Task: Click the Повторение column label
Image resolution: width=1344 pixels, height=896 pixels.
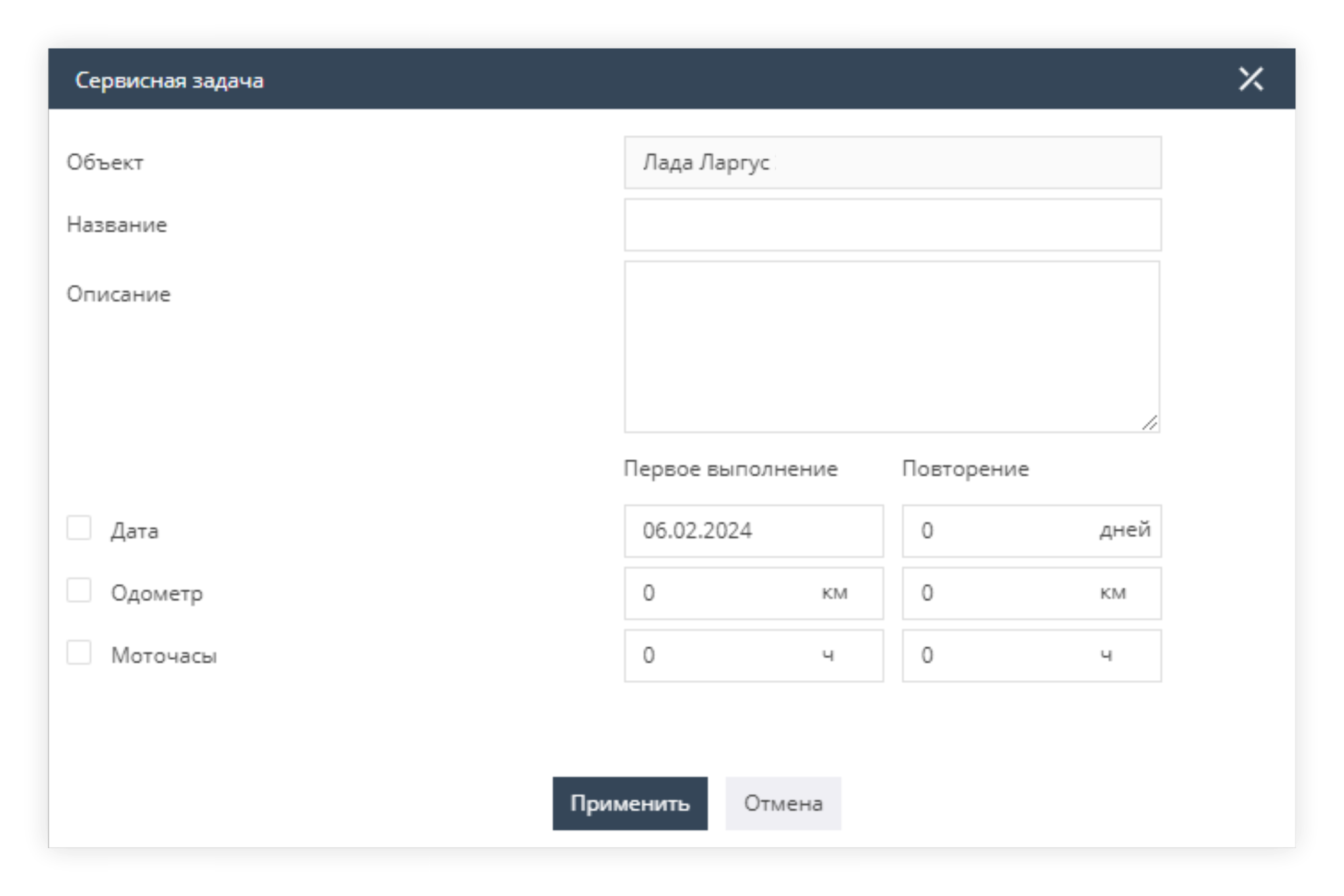Action: coord(965,469)
